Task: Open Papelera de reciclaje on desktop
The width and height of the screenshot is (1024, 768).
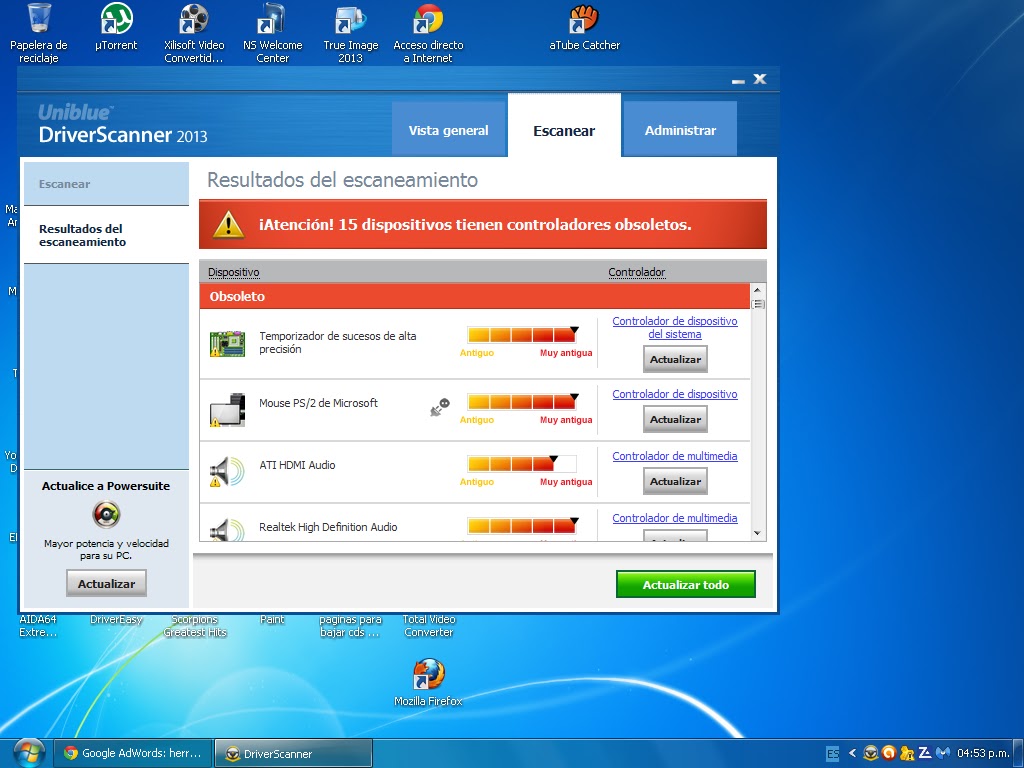Action: (39, 33)
